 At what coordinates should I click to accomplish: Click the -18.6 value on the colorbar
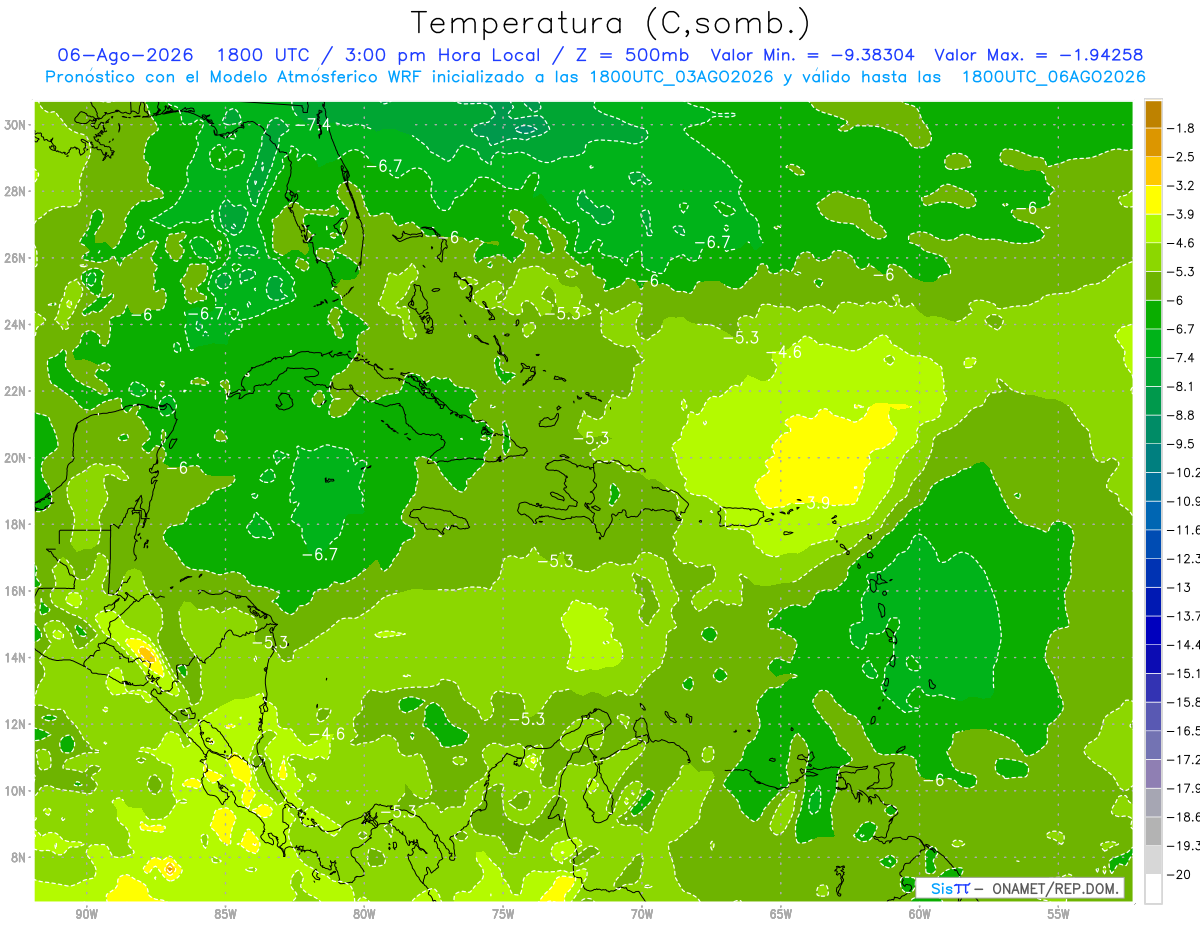tap(1183, 817)
